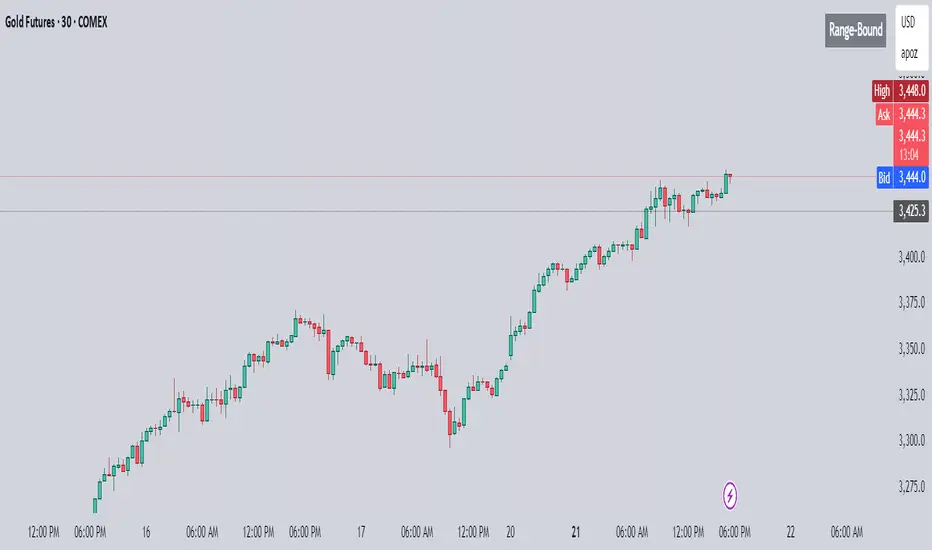
Task: Open the USD currency selector
Action: 908,21
